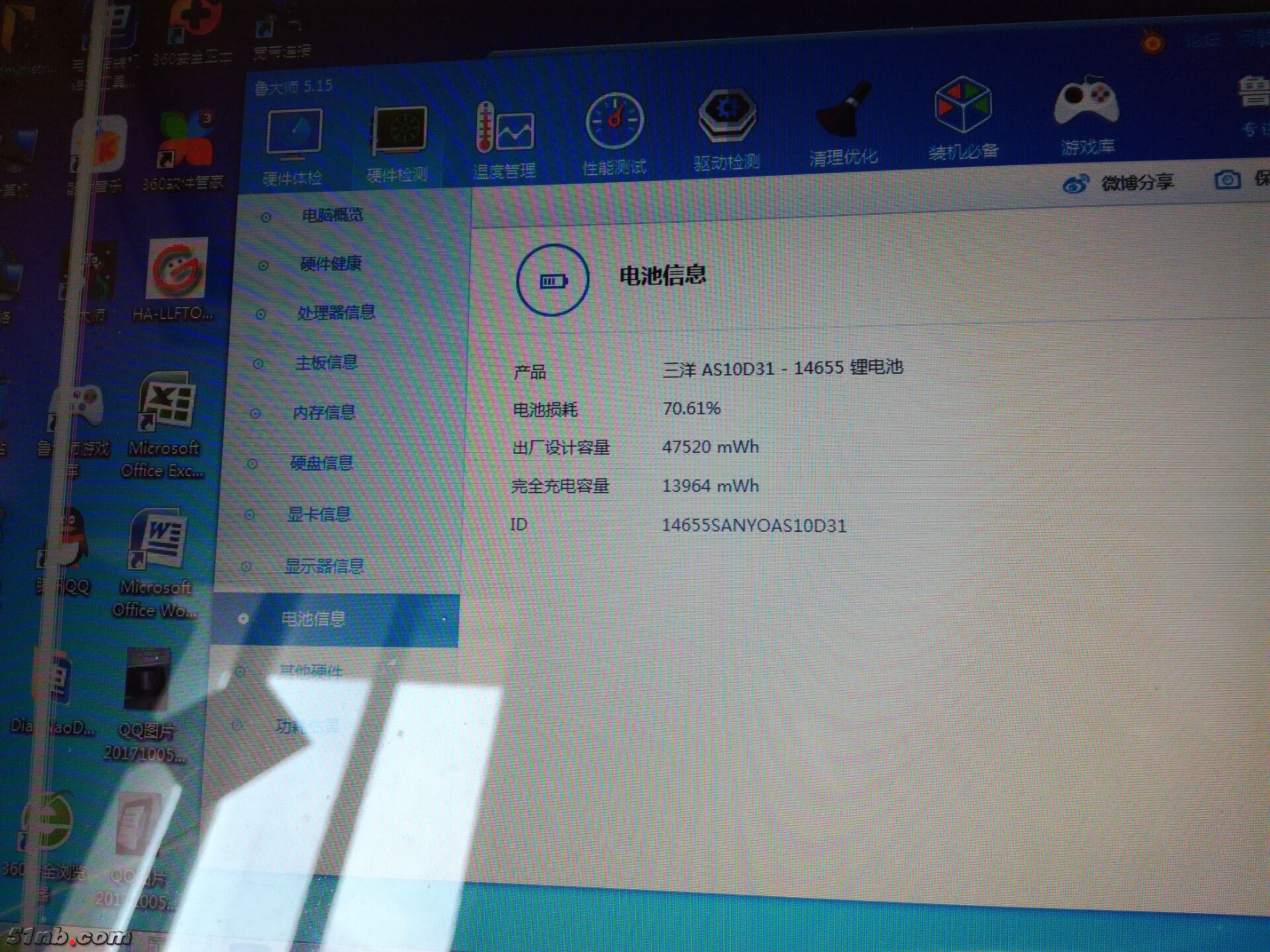Open 显示器信息 sidebar item
The image size is (1270, 952).
tap(323, 566)
